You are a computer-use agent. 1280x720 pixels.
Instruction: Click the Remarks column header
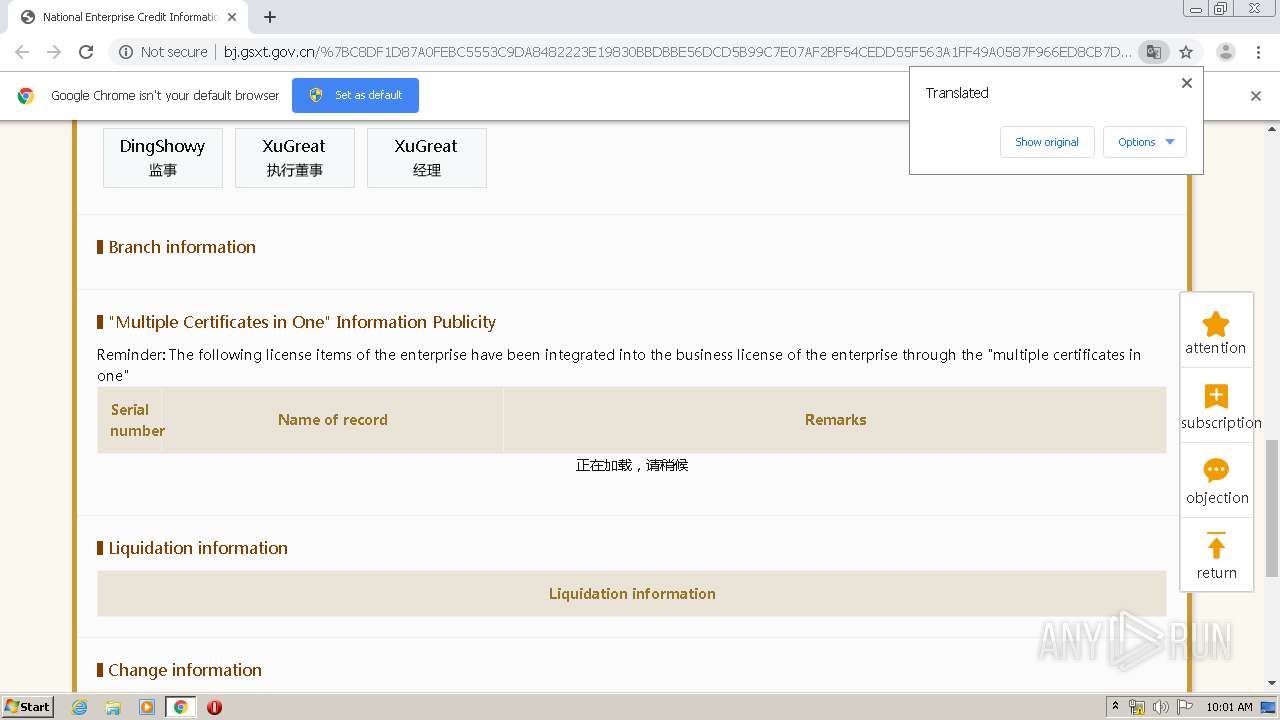click(x=835, y=420)
